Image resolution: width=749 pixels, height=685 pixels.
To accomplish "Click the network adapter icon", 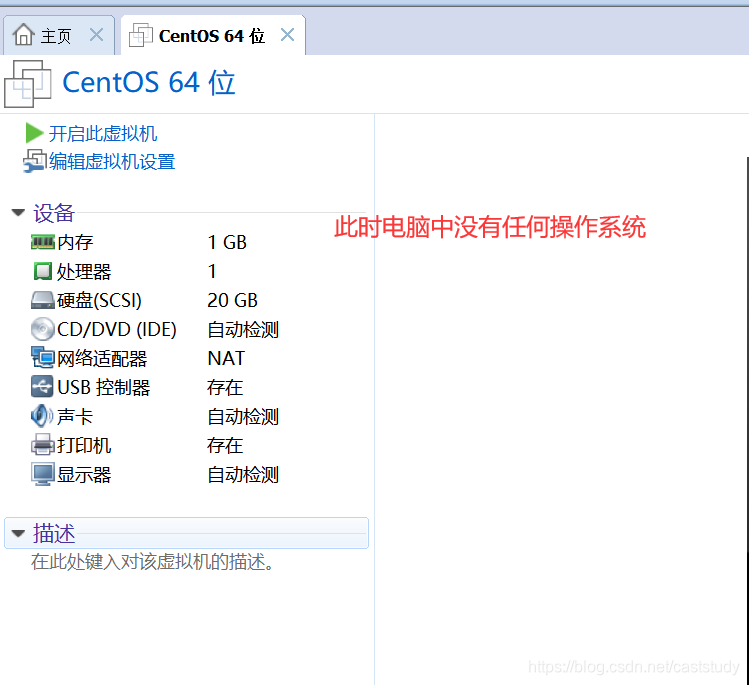I will [43, 358].
